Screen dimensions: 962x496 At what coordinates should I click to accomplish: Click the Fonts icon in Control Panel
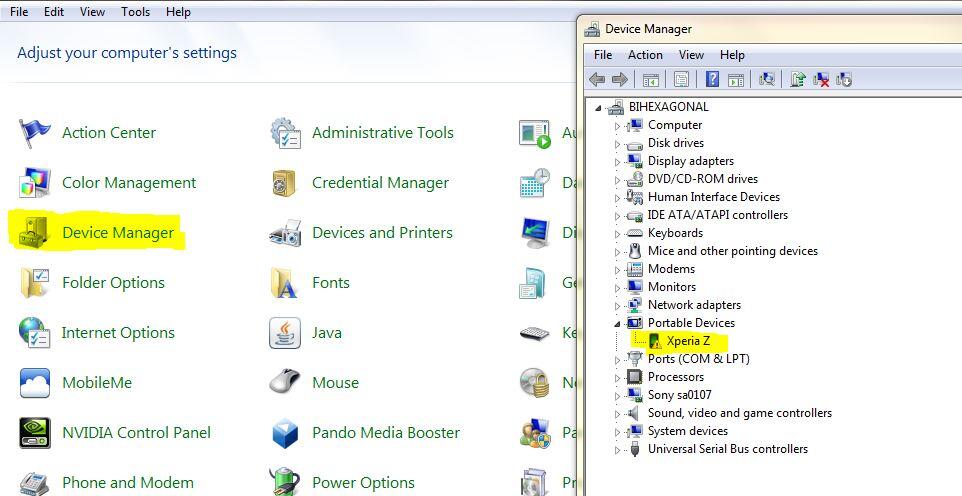click(285, 283)
